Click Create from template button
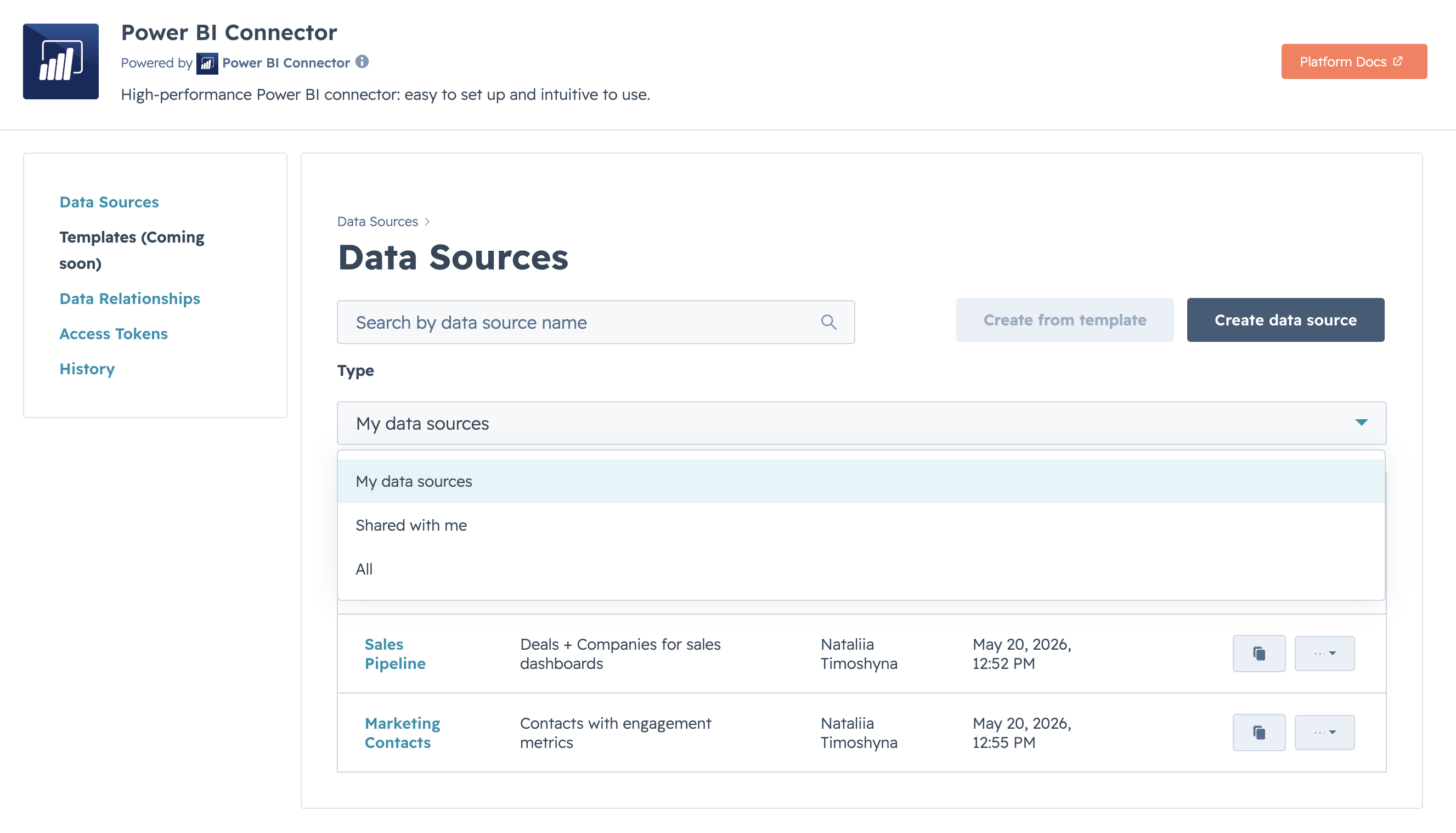The width and height of the screenshot is (1456, 833). click(x=1065, y=320)
